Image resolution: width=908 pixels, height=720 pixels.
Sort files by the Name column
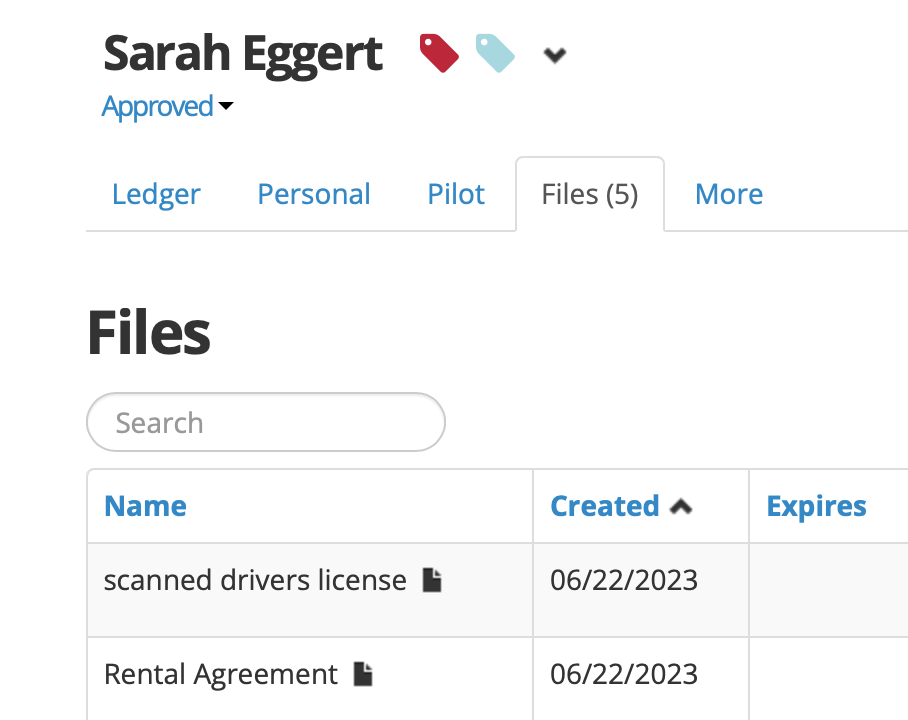pos(145,506)
